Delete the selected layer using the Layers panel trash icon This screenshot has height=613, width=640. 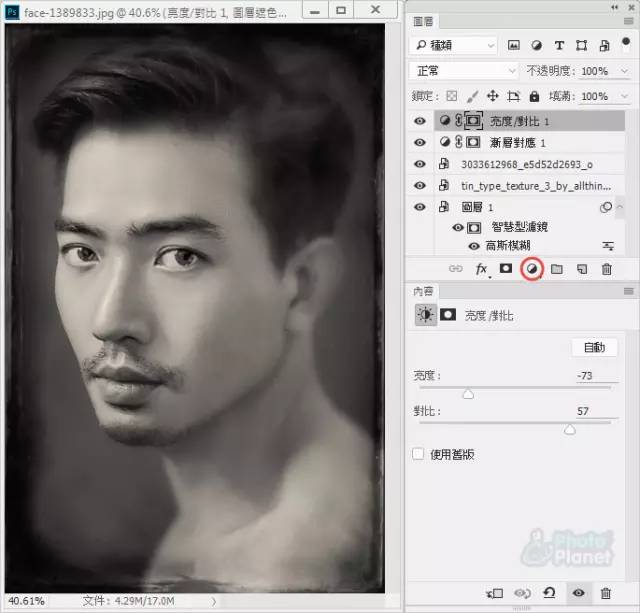606,269
